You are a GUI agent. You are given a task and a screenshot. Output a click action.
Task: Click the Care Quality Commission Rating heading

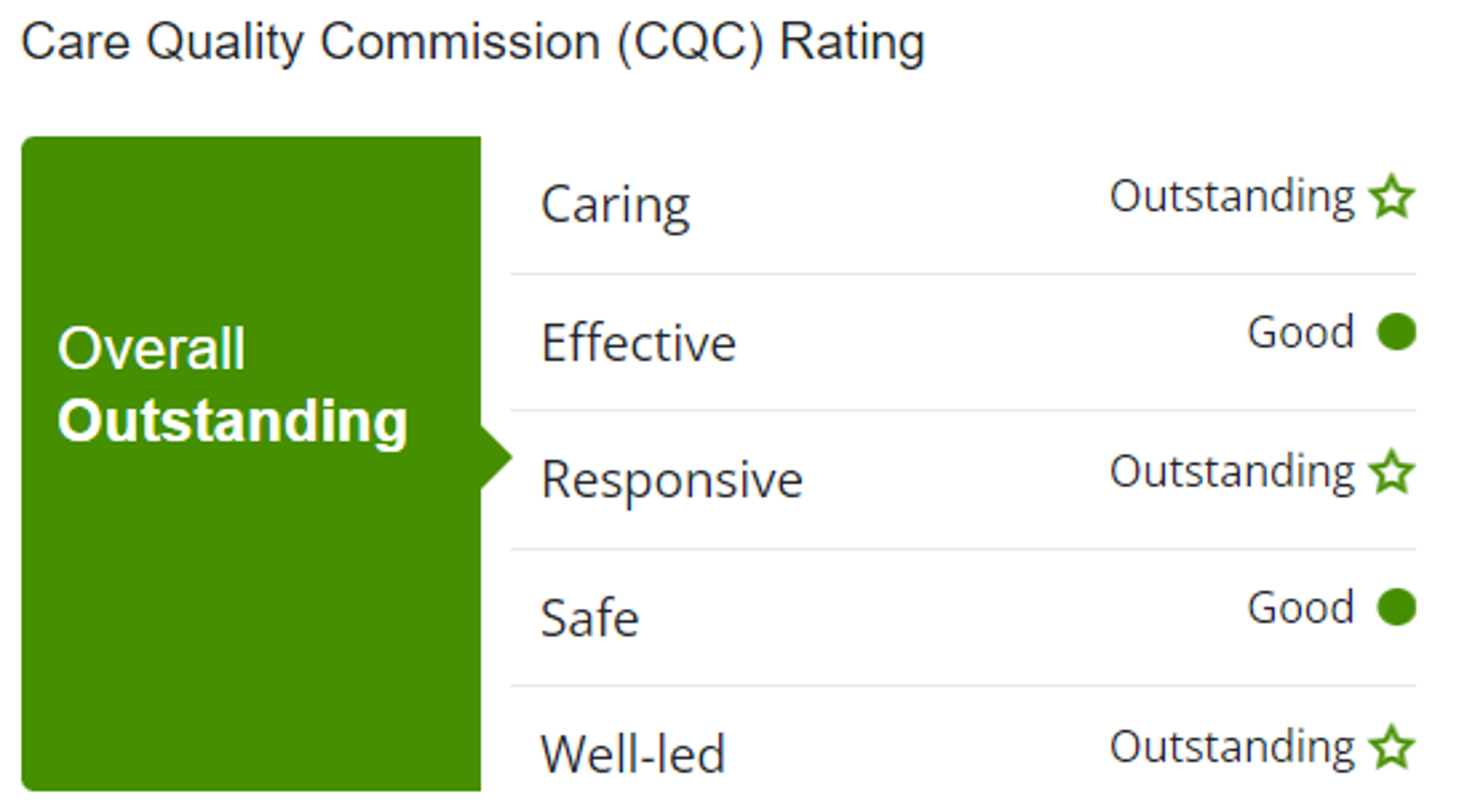point(473,43)
